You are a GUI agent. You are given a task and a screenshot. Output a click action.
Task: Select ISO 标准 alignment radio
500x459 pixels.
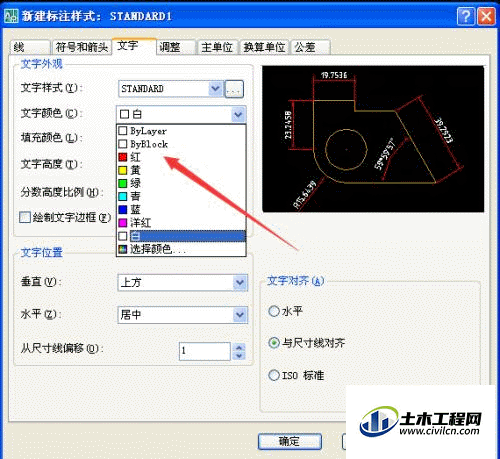coord(274,375)
